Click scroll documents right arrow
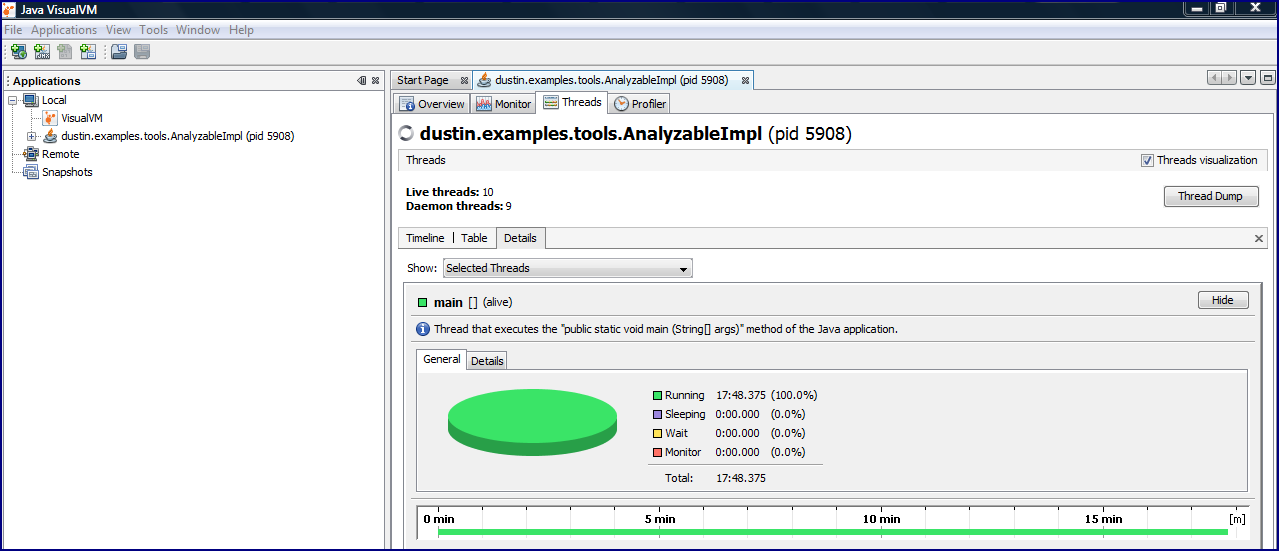 click(1229, 78)
